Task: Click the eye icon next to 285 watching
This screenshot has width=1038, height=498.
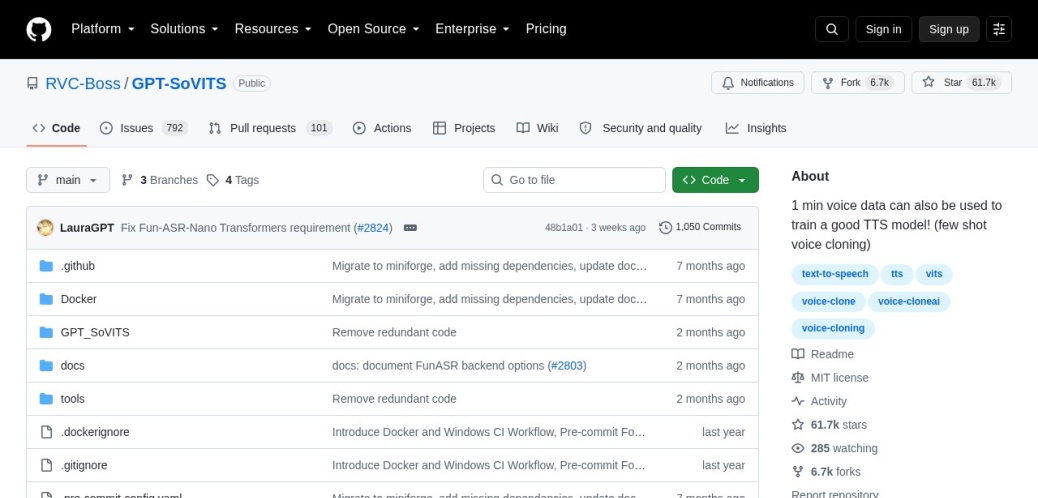Action: pos(798,448)
